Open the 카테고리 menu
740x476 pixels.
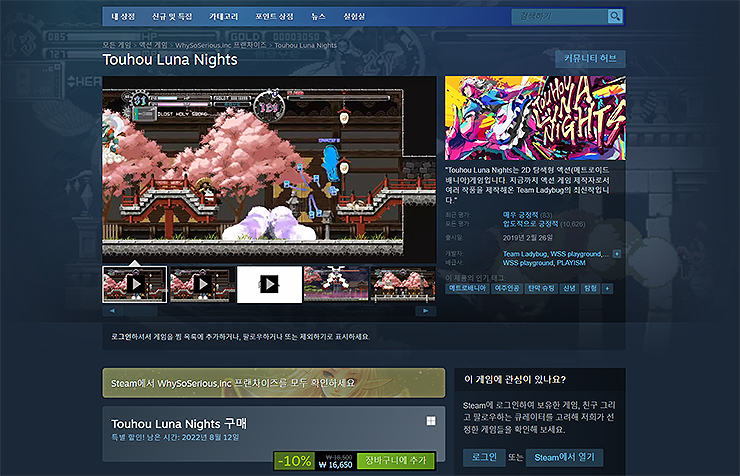click(224, 17)
